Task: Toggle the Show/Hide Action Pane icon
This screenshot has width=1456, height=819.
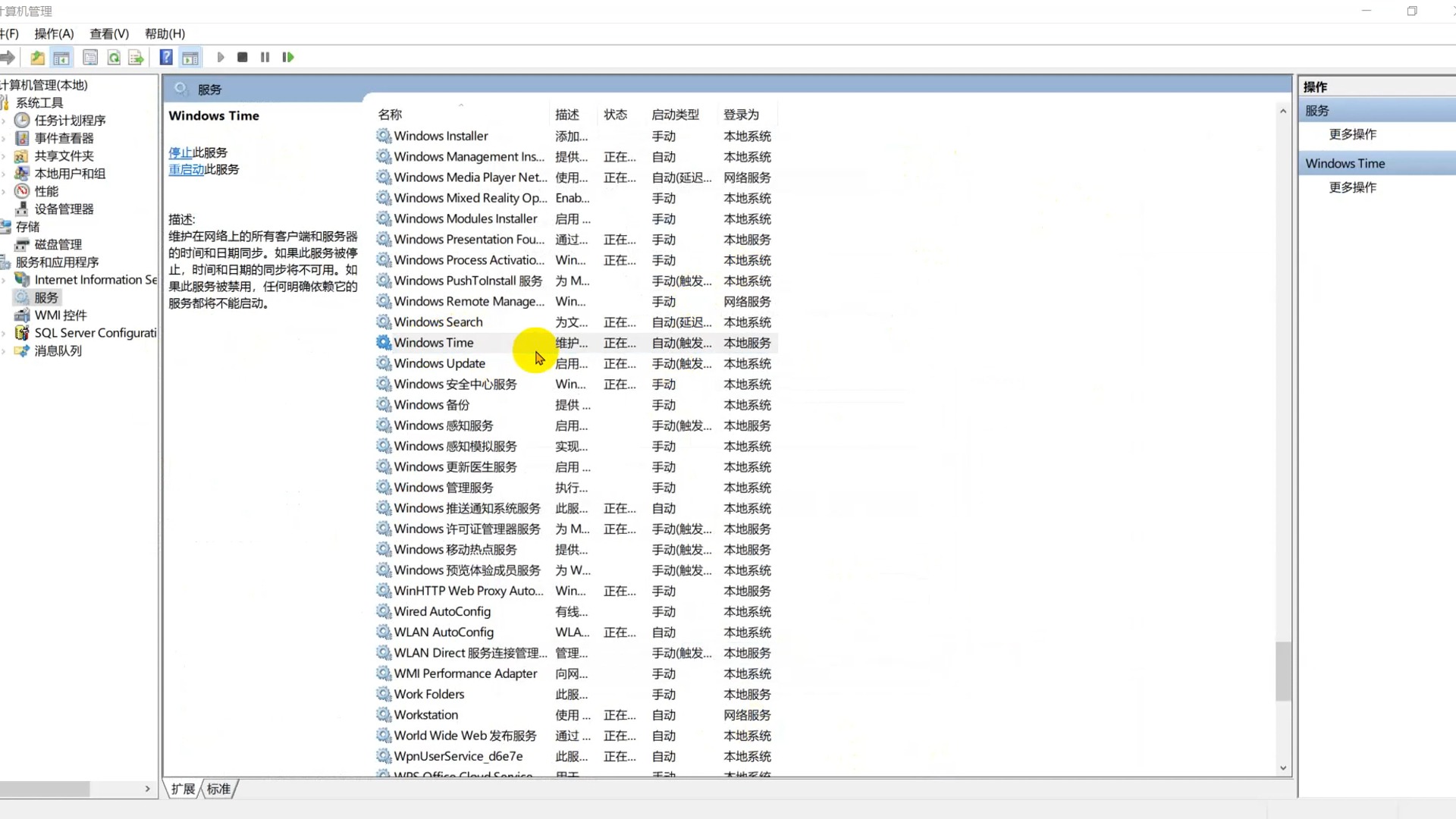Action: (190, 58)
